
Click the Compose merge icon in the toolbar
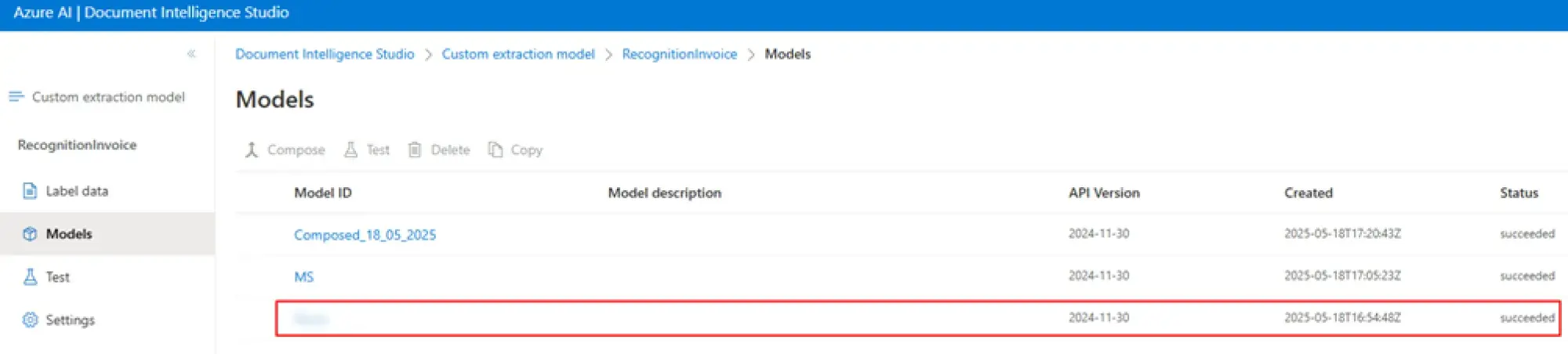tap(252, 150)
